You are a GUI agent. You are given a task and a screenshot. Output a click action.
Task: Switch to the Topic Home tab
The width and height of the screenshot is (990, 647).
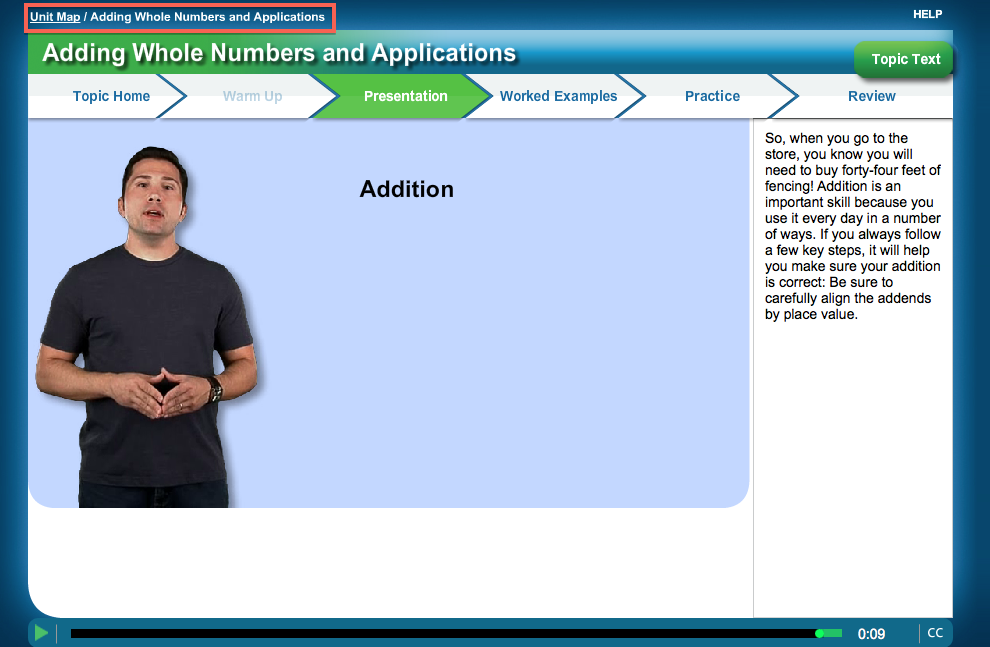point(110,96)
